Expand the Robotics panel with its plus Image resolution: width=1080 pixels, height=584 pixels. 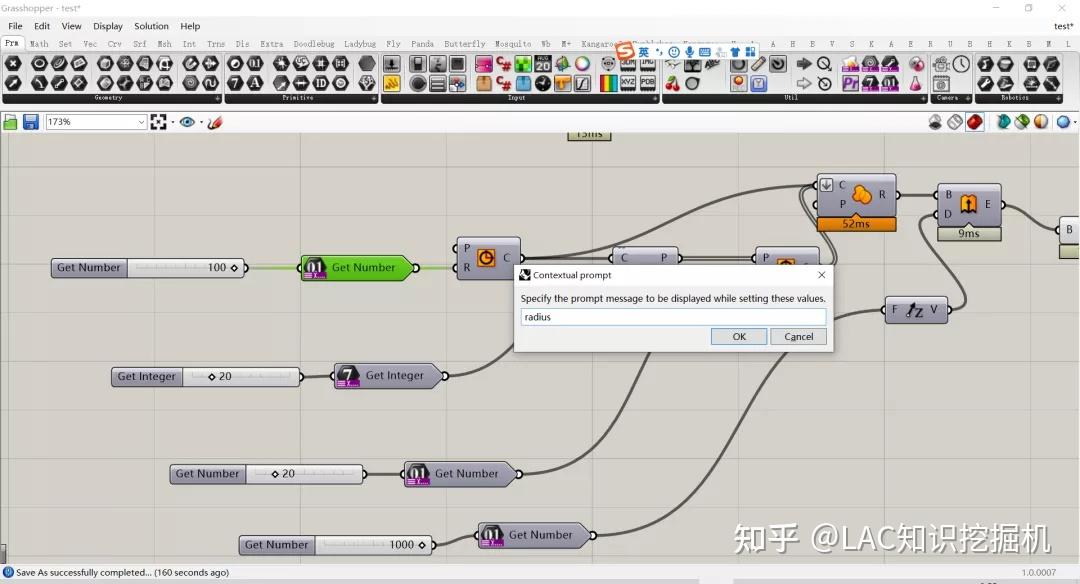click(x=1057, y=98)
